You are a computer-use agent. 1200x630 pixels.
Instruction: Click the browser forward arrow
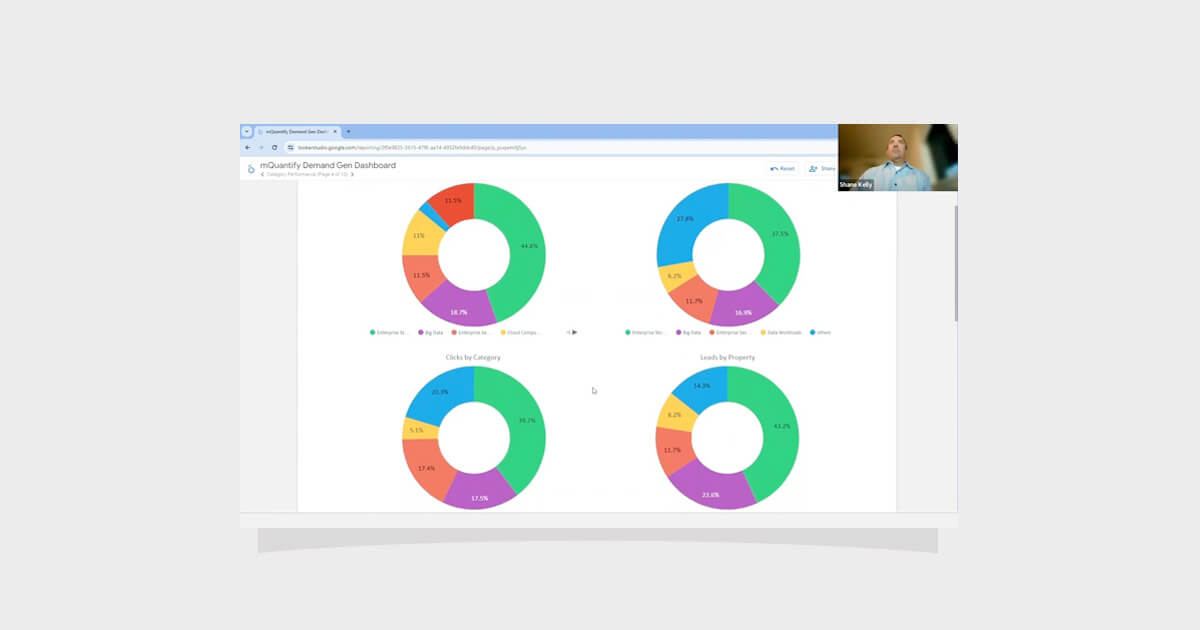click(x=261, y=147)
